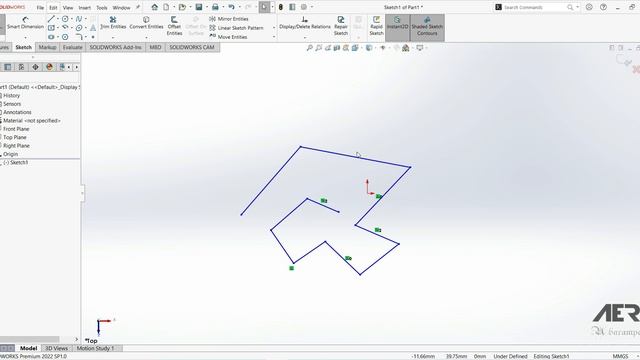
Task: Open SOLIDWORKS Help question mark
Action: [603, 7]
